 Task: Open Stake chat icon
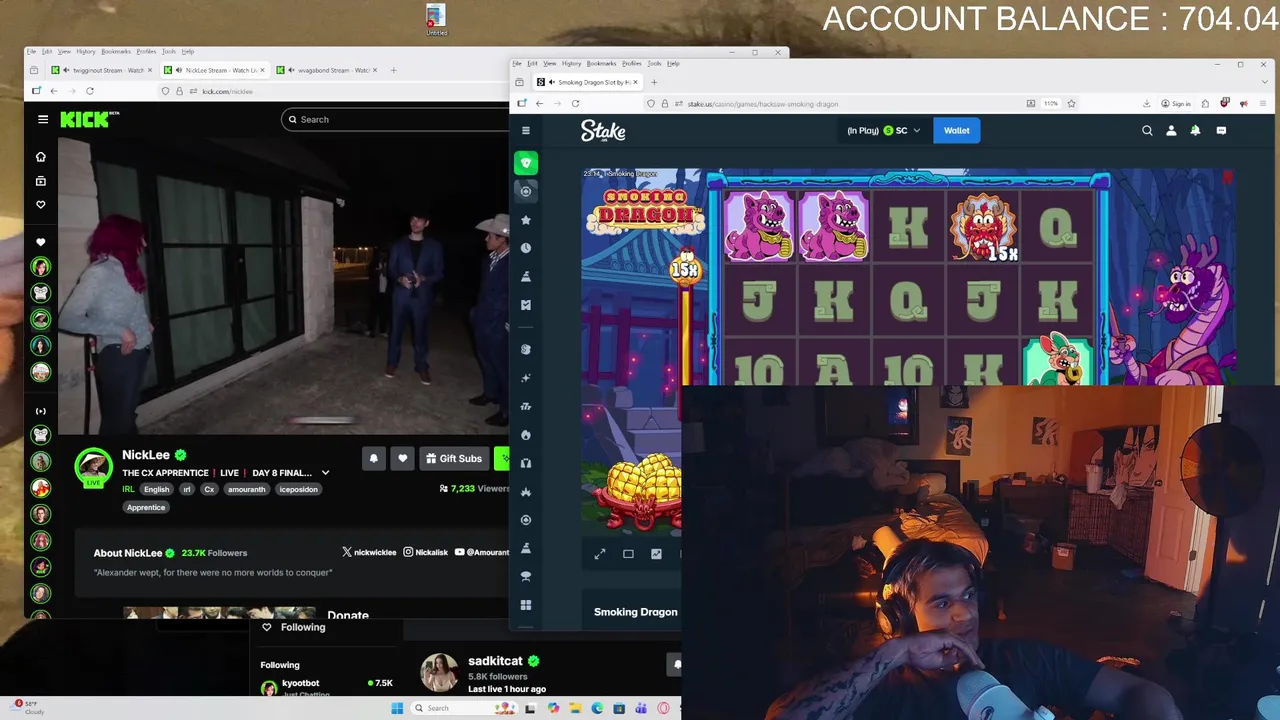(1221, 130)
